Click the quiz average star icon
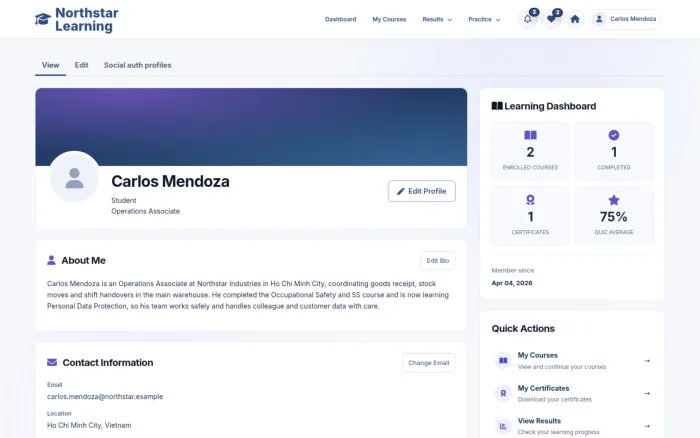This screenshot has width=700, height=438. click(614, 200)
